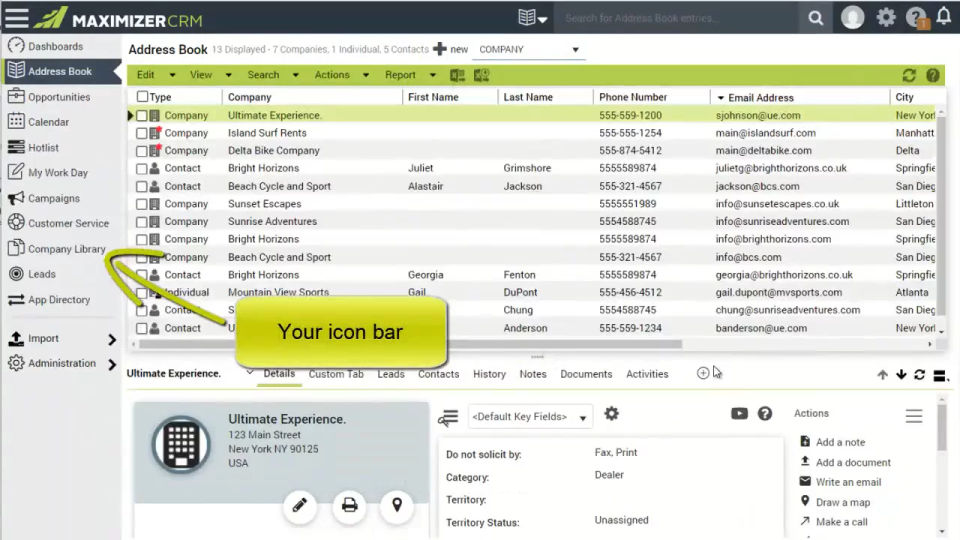Print the Ultimate Experience card
960x540 pixels.
click(349, 506)
